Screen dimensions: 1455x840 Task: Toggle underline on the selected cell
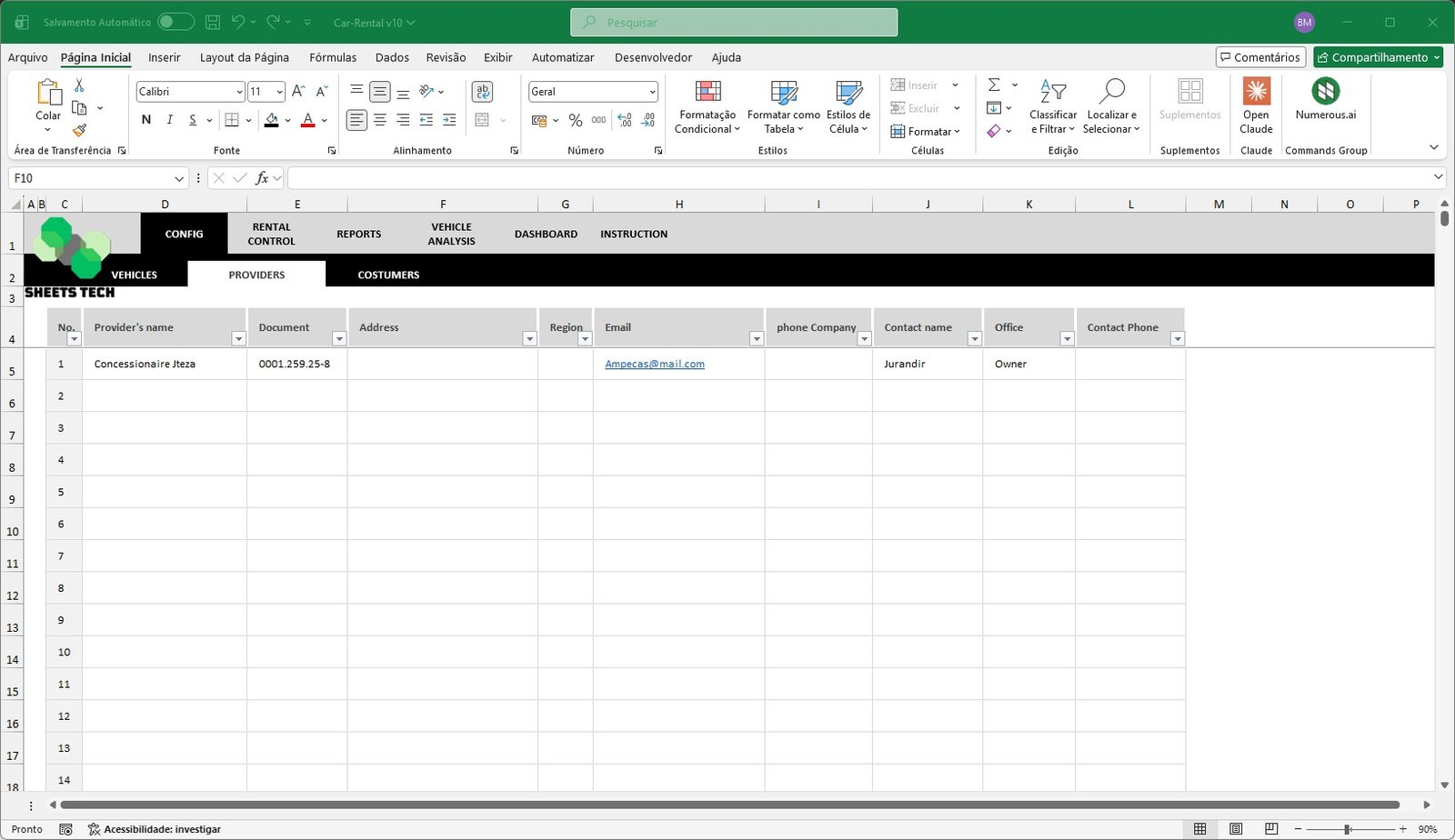coord(191,119)
